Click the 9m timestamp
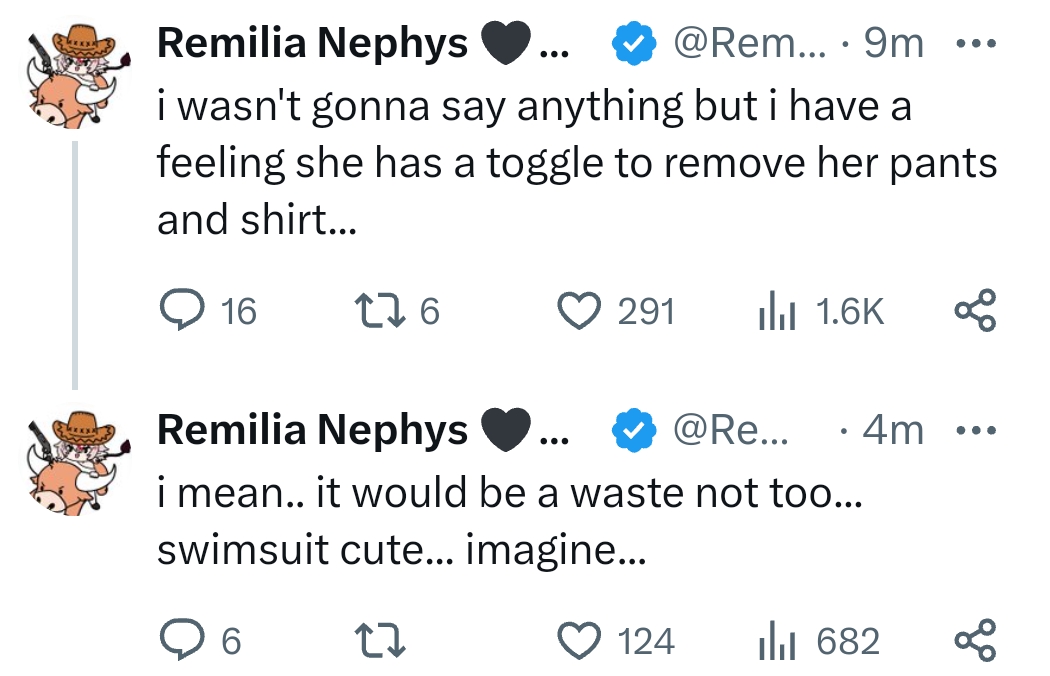This screenshot has width=1050, height=676. 893,44
